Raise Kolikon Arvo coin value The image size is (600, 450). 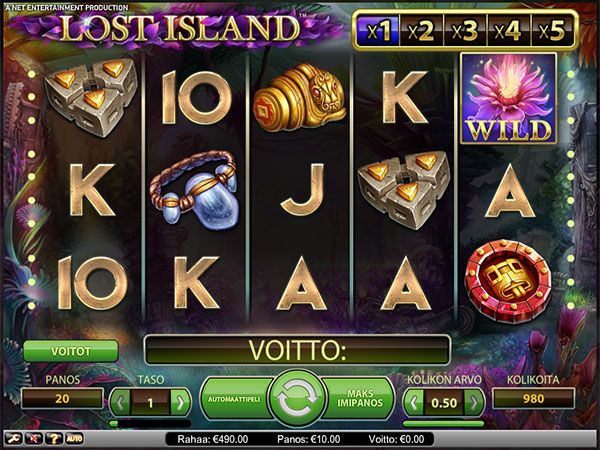pyautogui.click(x=474, y=403)
